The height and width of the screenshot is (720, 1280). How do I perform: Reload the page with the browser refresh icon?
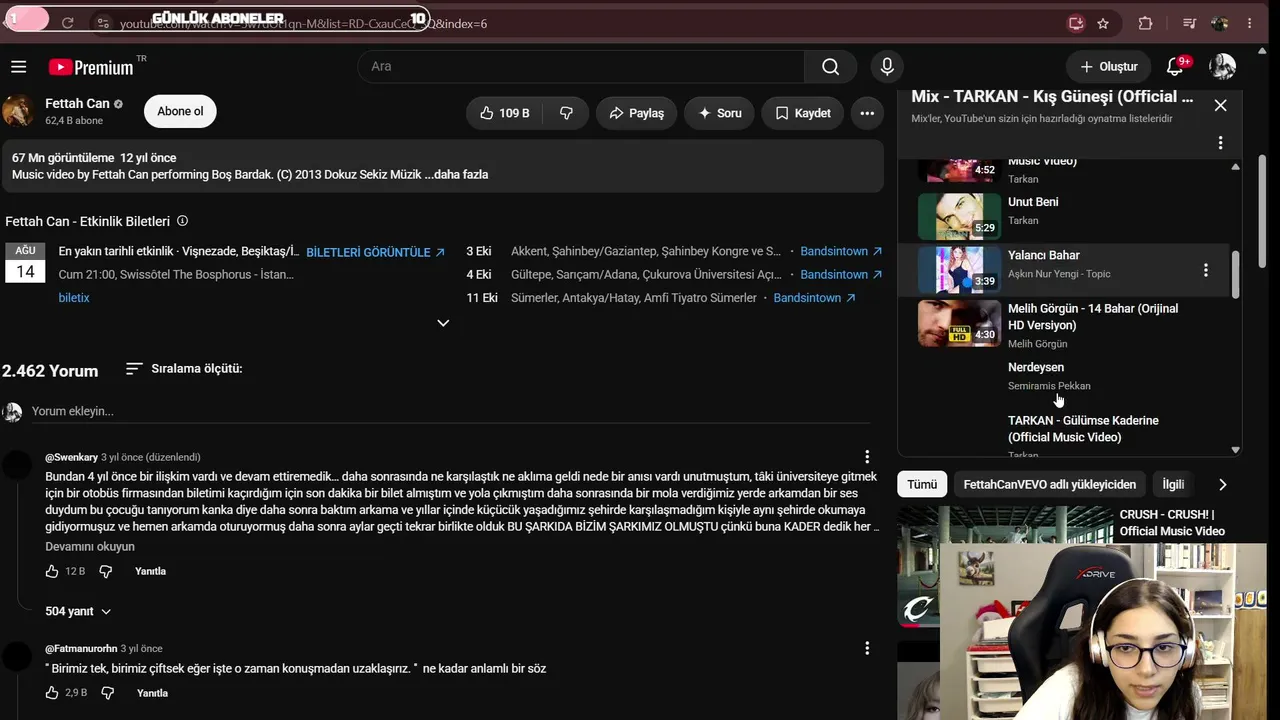[67, 23]
